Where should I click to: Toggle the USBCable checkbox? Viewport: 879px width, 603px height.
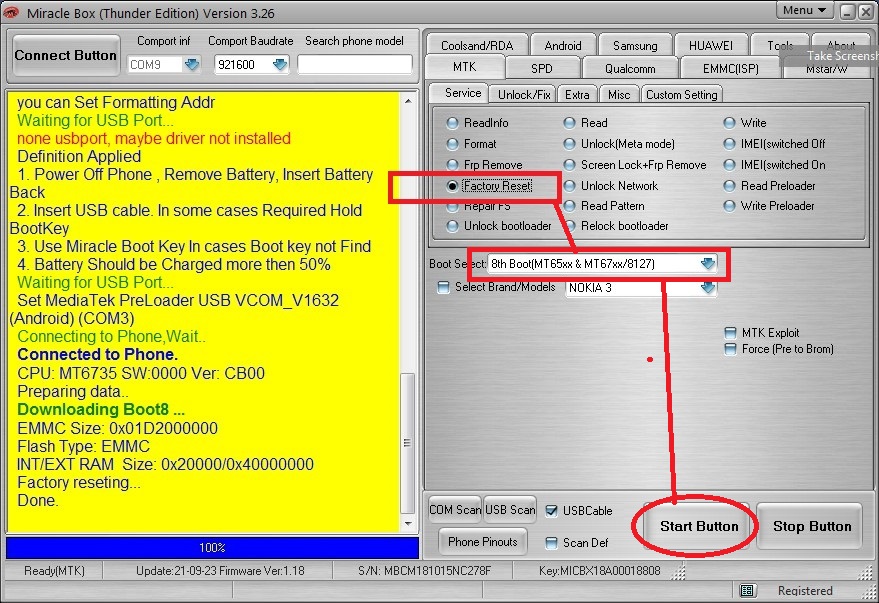coord(552,511)
